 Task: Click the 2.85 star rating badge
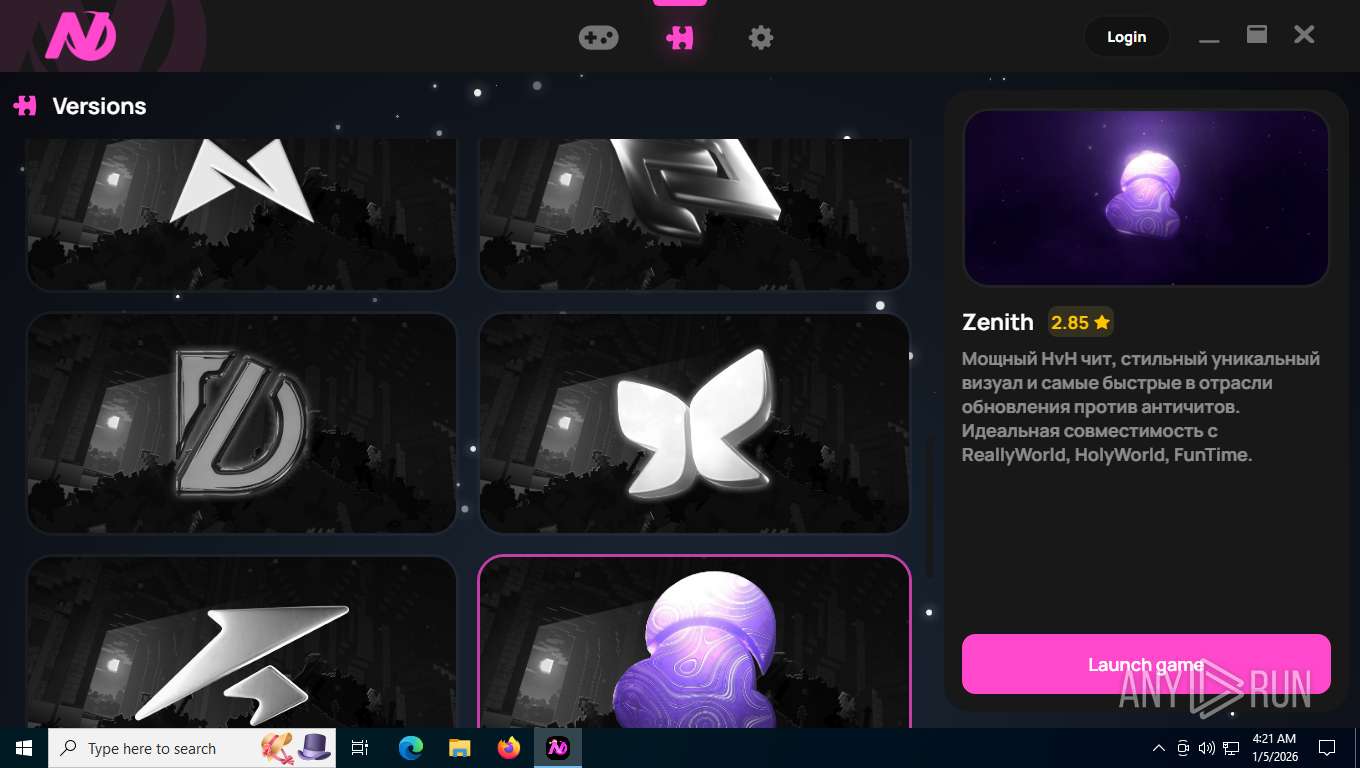[1080, 322]
